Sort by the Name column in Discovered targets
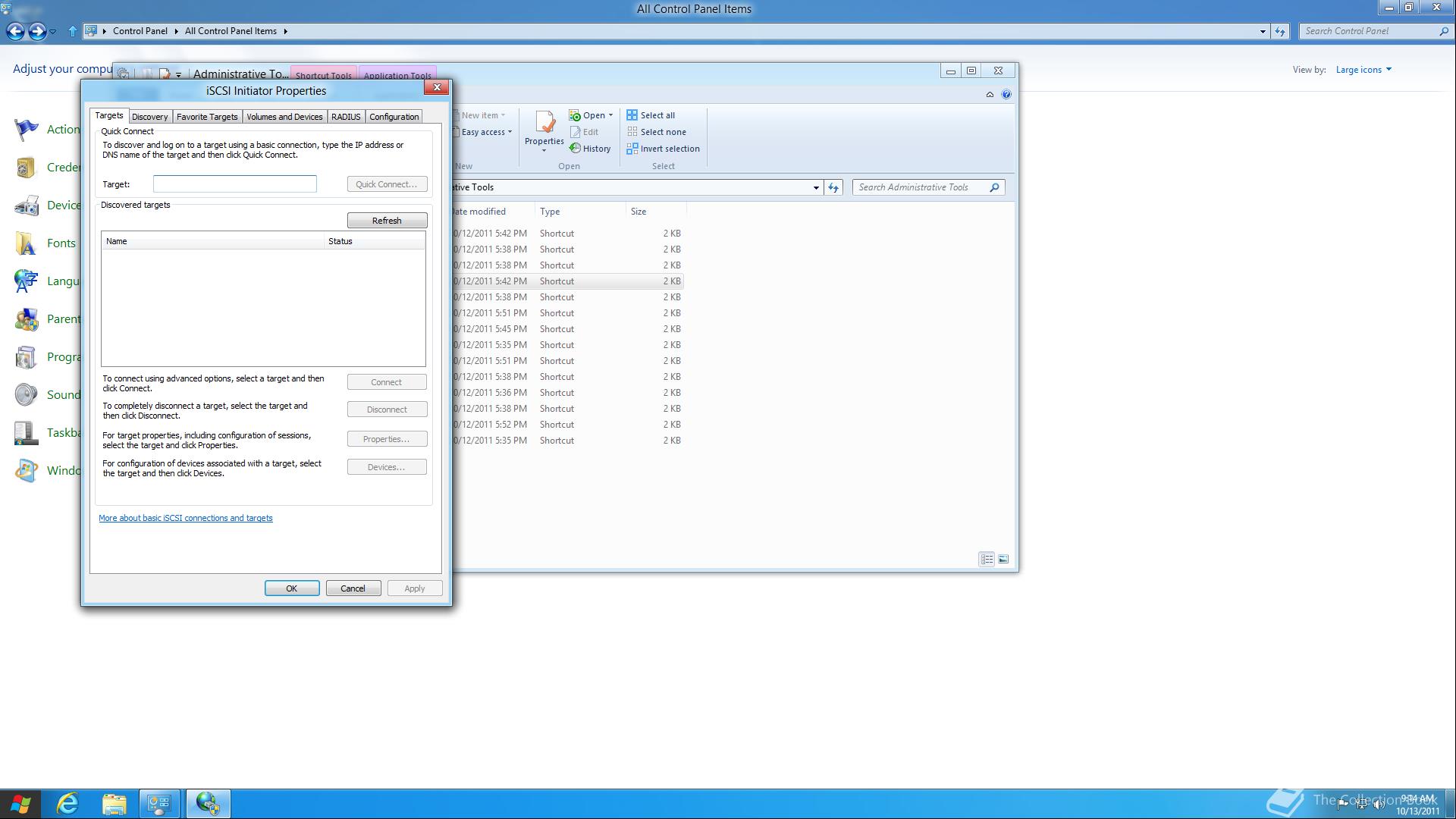Image resolution: width=1456 pixels, height=819 pixels. (x=212, y=241)
